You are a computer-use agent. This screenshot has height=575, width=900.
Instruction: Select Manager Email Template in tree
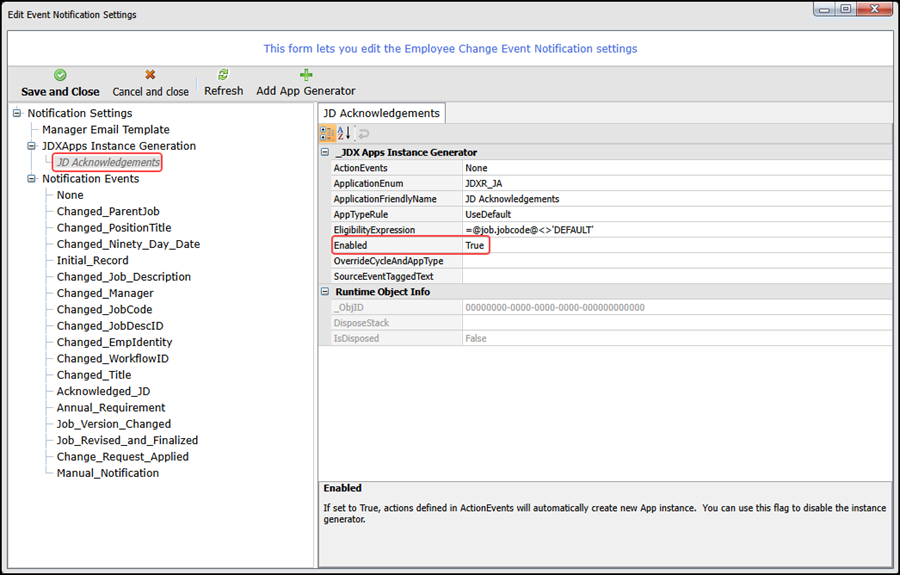105,130
